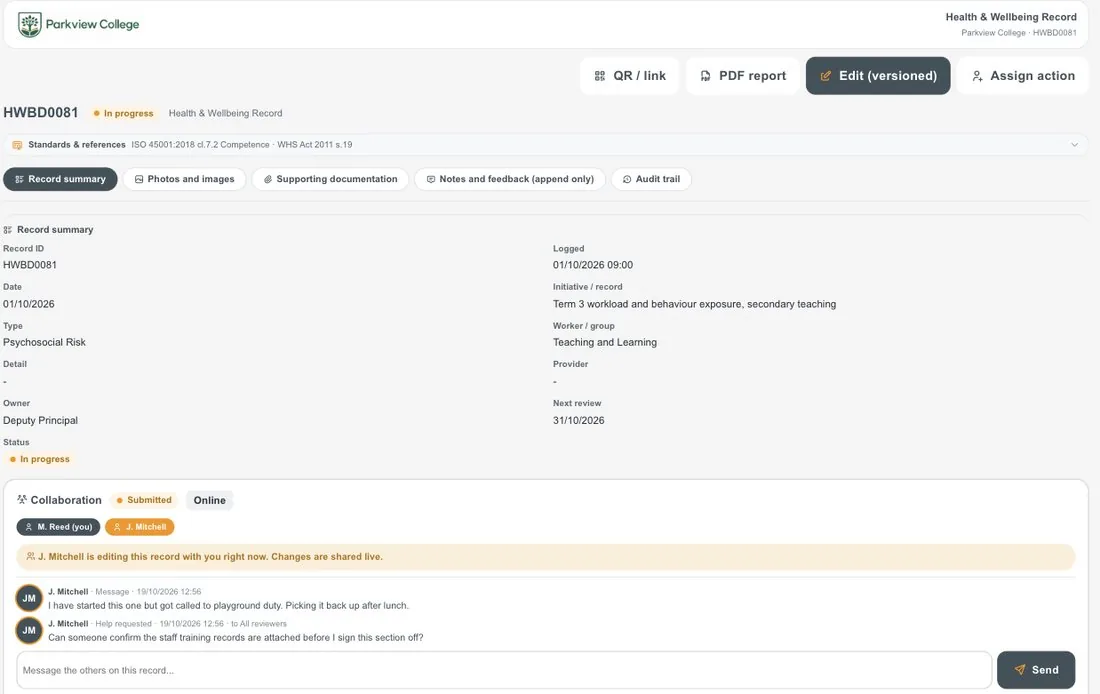
Task: Expand the Standards & references chevron
Action: 1074,145
